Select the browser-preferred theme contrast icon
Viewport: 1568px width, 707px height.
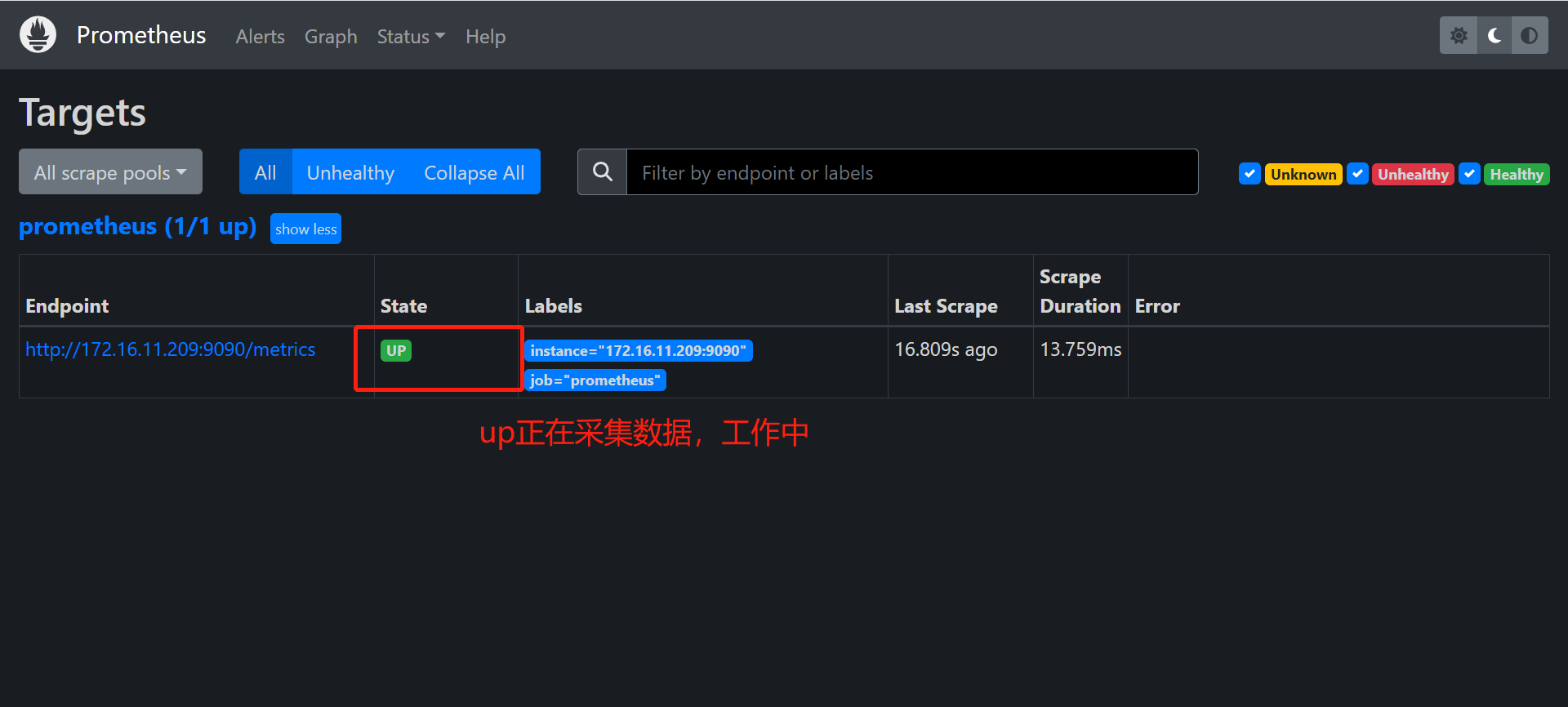(x=1530, y=36)
